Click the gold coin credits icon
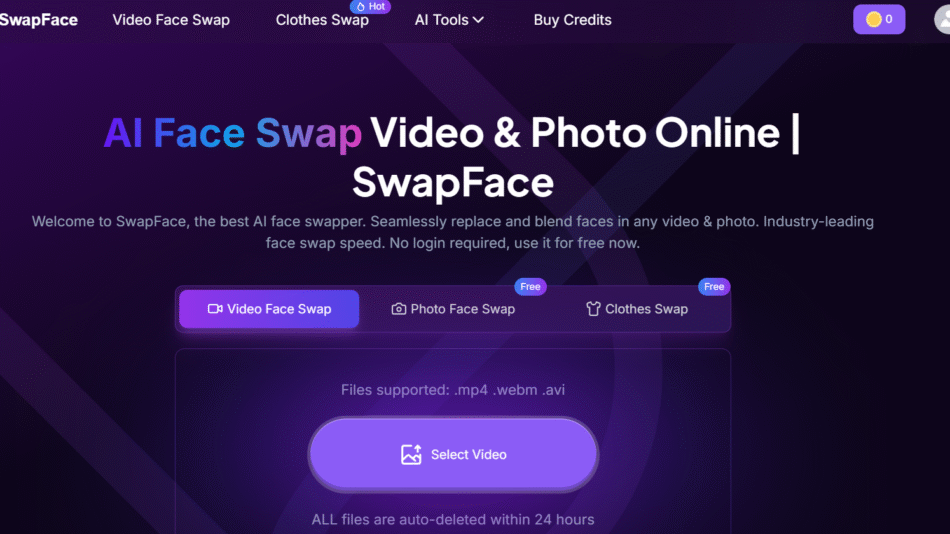The height and width of the screenshot is (534, 950). 873,19
